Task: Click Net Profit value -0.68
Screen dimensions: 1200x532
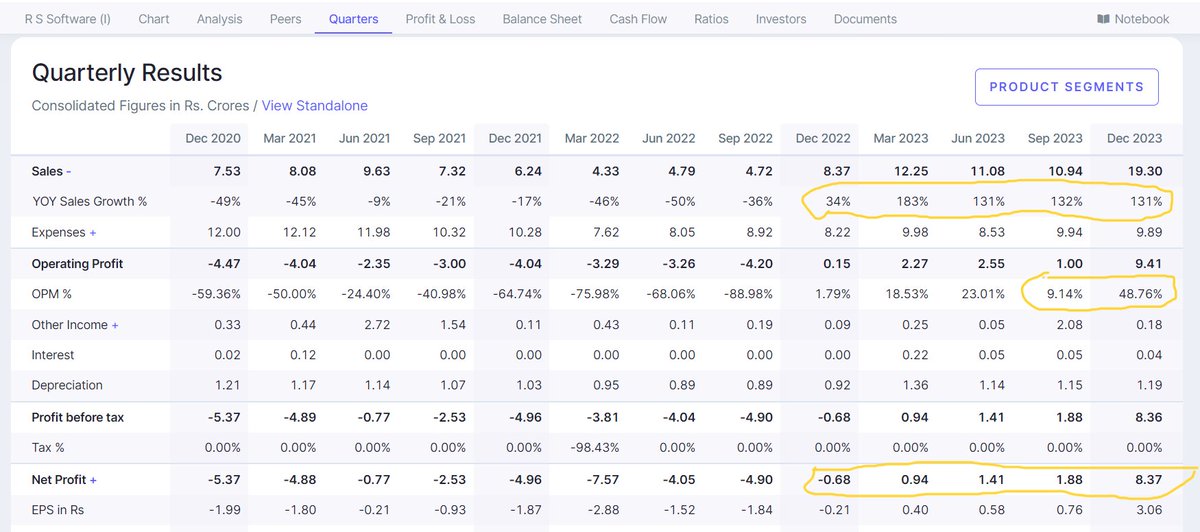Action: [x=834, y=480]
